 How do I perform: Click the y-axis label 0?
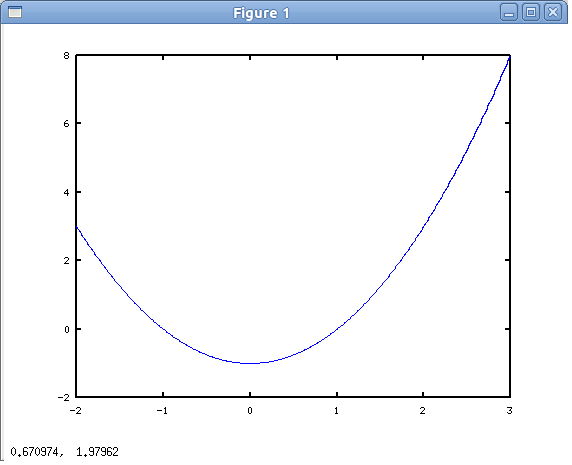pos(66,329)
